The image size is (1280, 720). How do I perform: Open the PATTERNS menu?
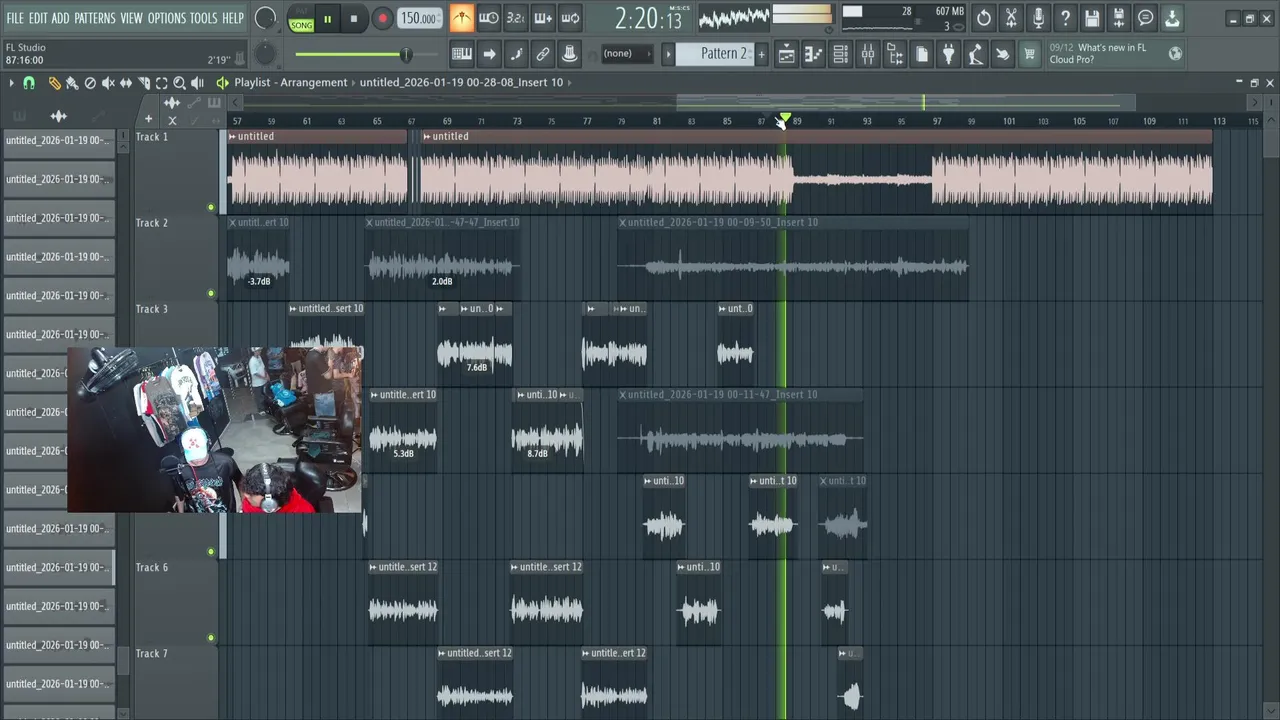[95, 18]
